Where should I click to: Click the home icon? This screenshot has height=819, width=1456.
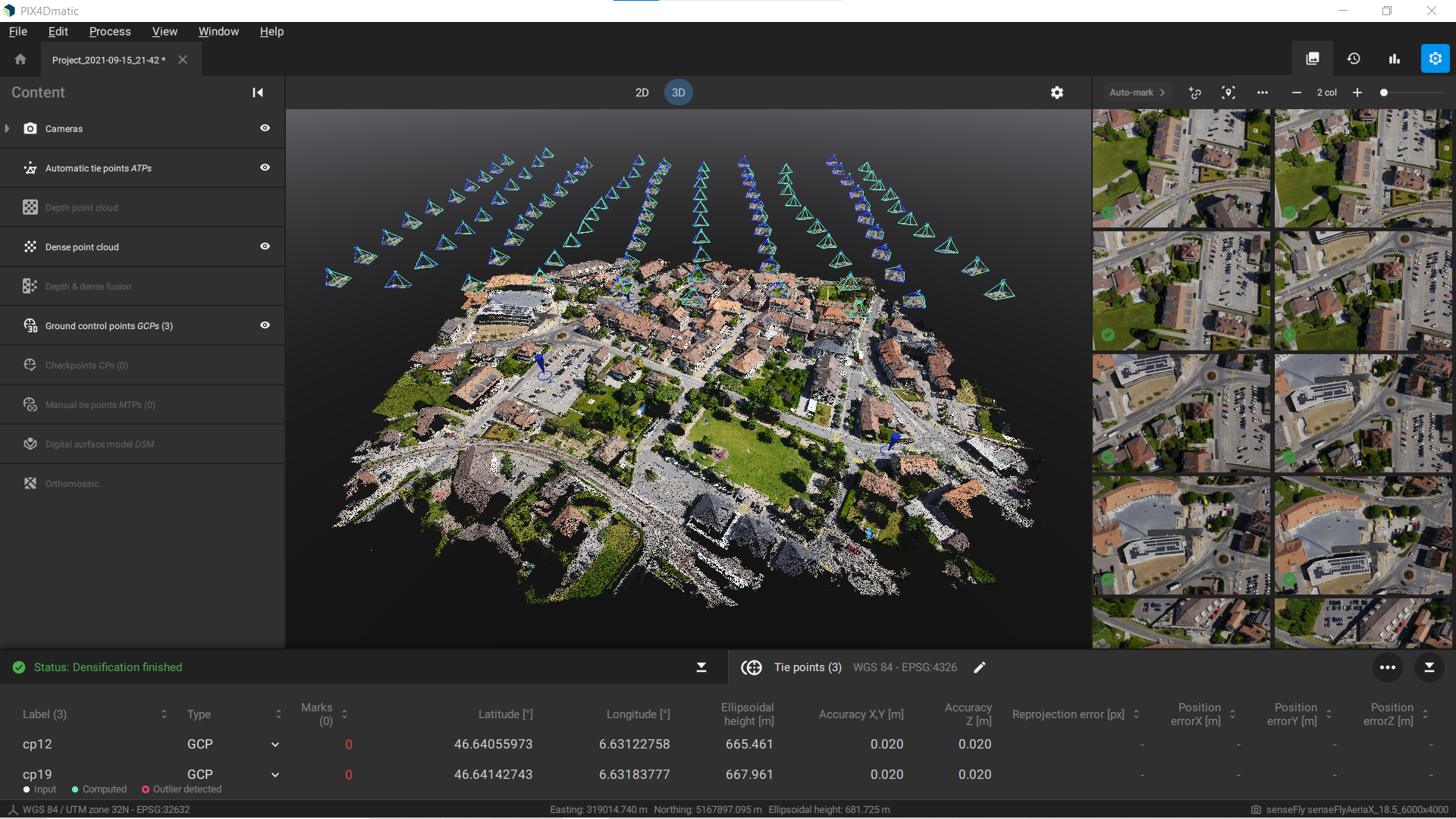point(20,59)
